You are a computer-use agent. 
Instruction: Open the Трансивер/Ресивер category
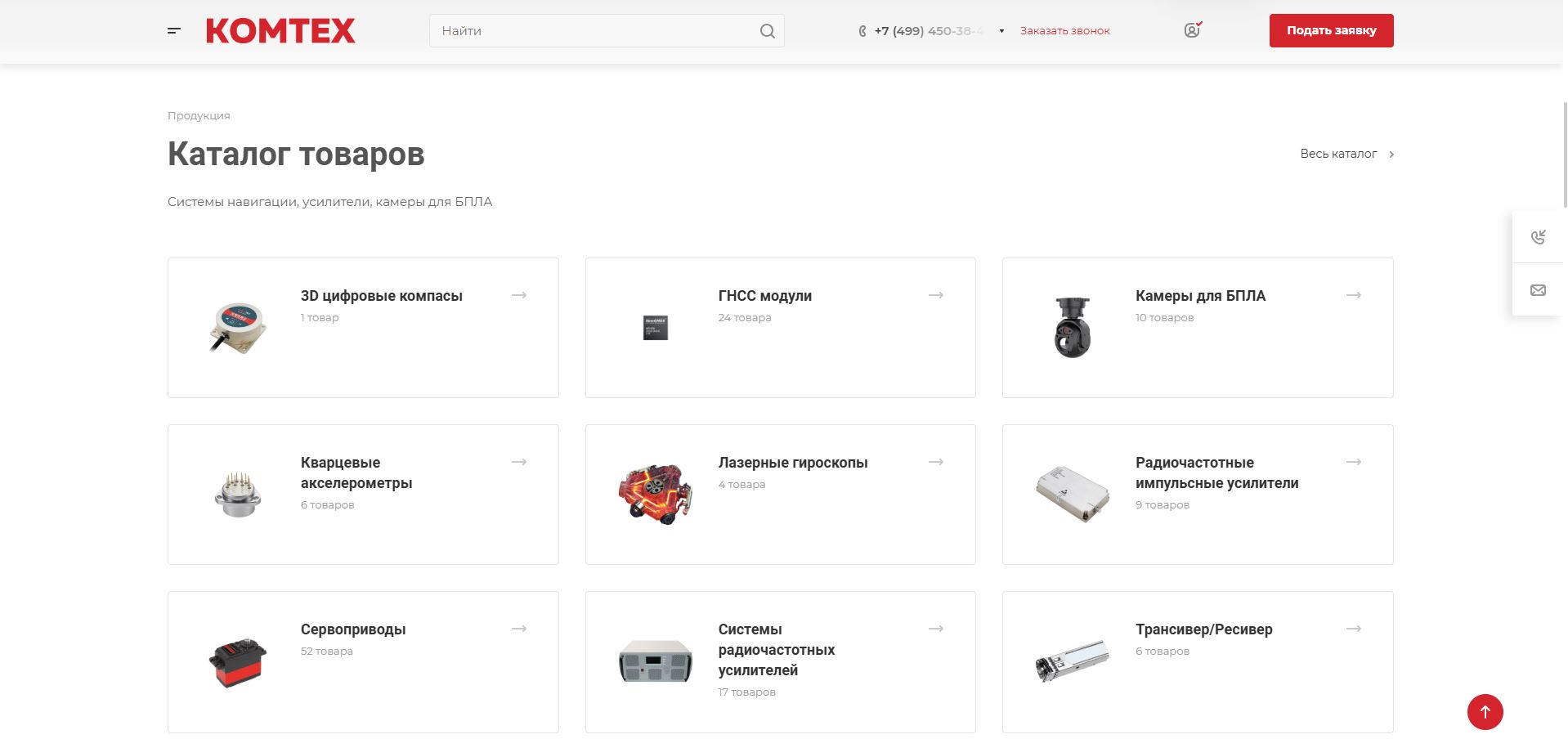pos(1203,629)
